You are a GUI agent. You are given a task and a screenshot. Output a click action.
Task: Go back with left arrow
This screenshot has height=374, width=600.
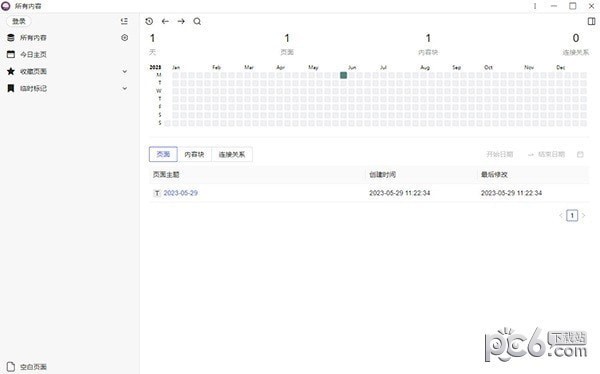[x=165, y=21]
